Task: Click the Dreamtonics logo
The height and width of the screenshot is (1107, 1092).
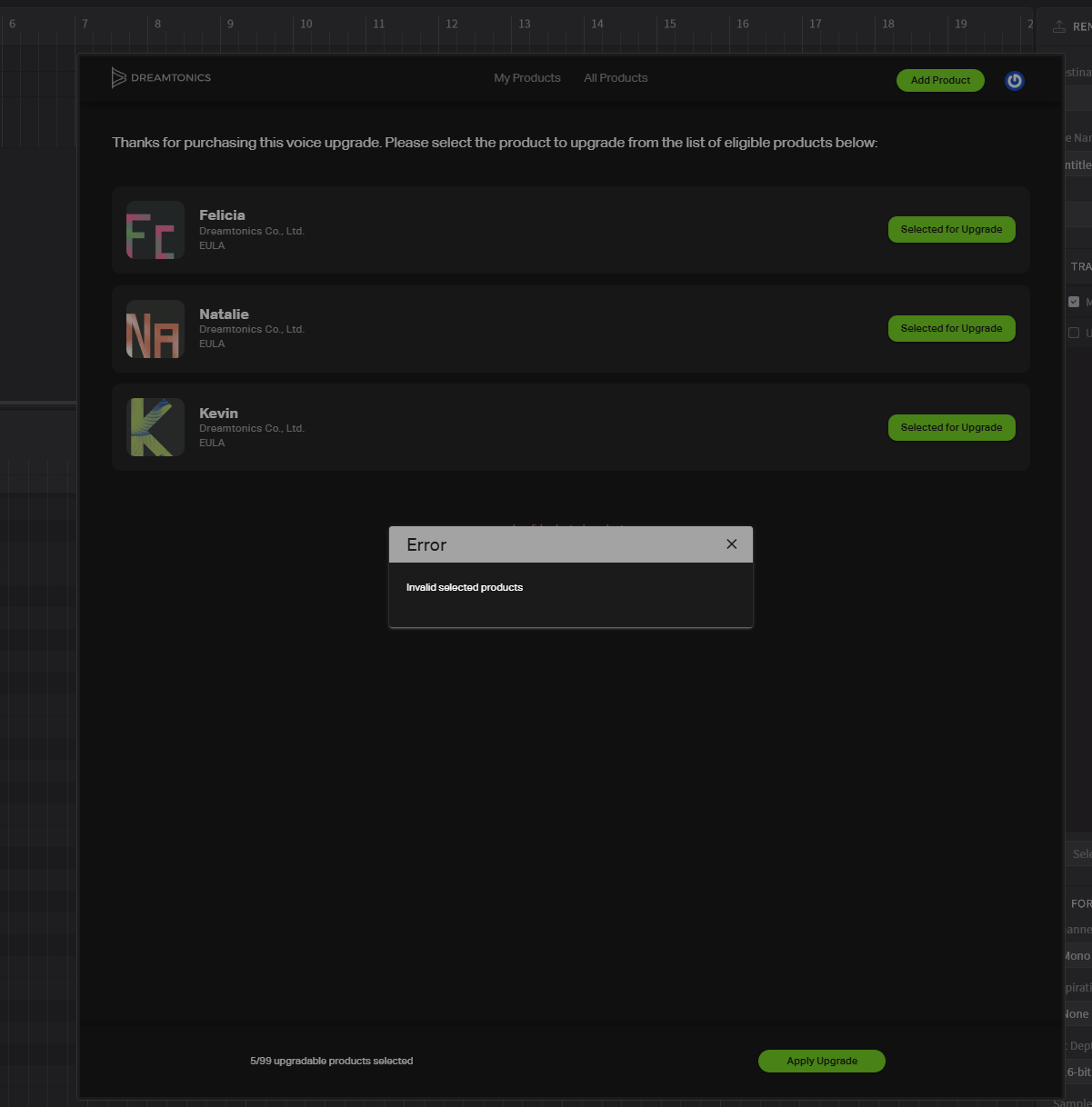Action: [x=161, y=78]
